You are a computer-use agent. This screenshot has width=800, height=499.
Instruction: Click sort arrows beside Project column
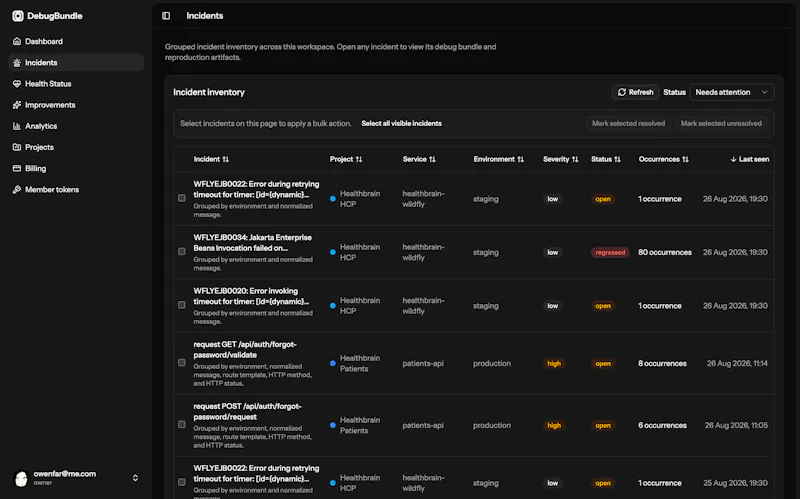[359, 159]
